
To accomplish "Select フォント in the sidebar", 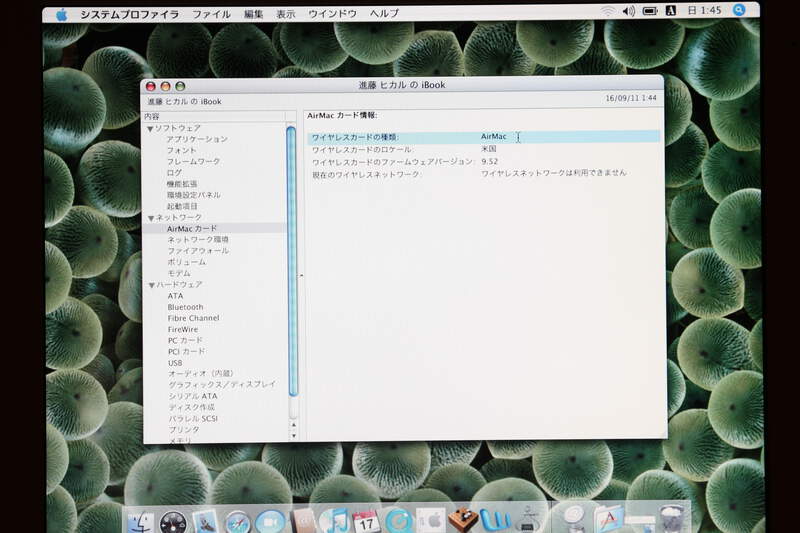I will click(182, 150).
